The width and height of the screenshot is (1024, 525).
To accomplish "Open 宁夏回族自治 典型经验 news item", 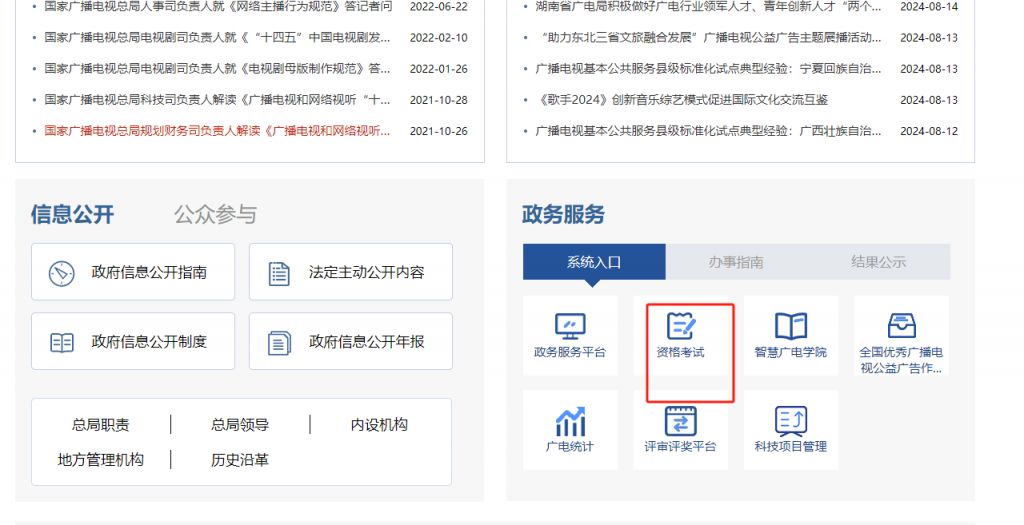I will point(708,69).
